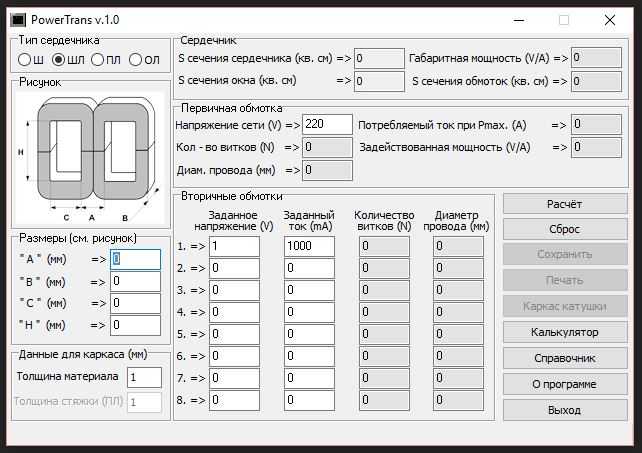Open the О программе dialog

[565, 384]
